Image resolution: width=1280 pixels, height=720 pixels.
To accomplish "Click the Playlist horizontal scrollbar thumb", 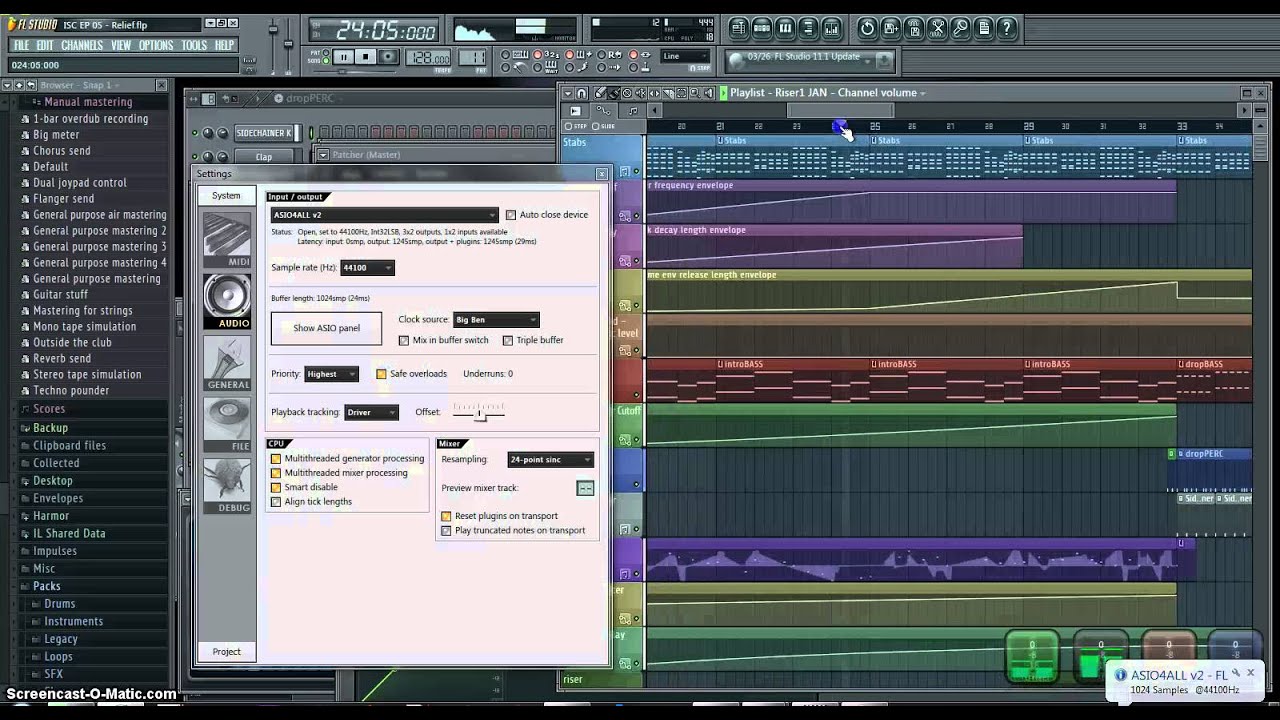I will pyautogui.click(x=840, y=111).
